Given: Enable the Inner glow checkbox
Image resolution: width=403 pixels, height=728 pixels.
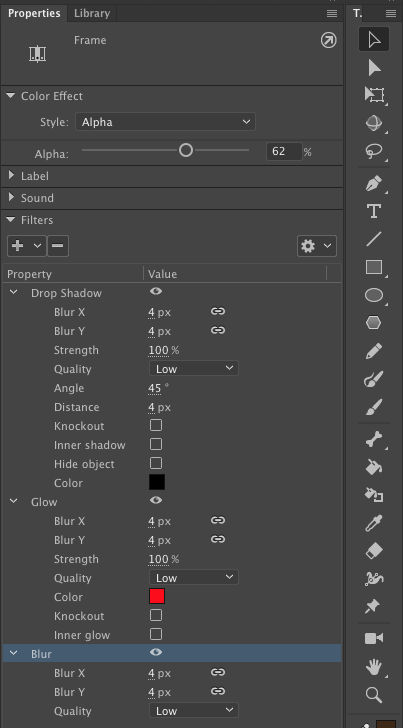Looking at the screenshot, I should (x=156, y=634).
